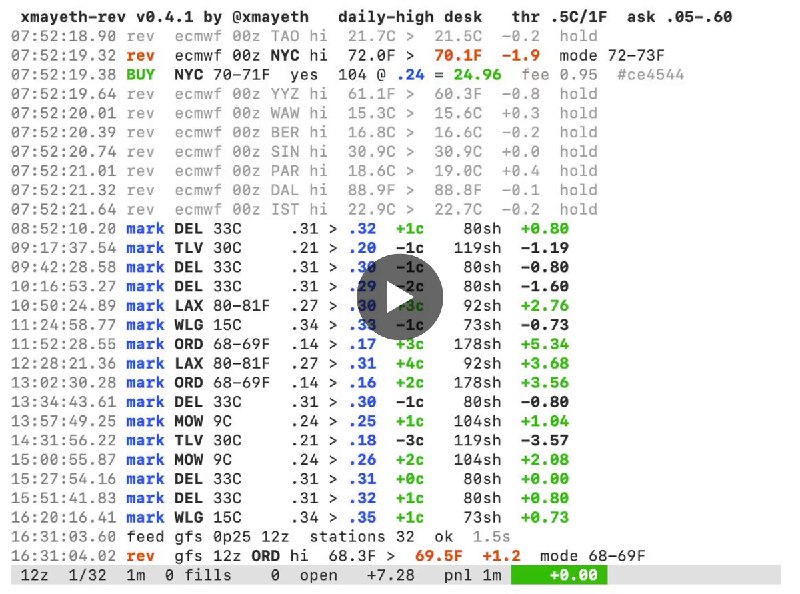
Task: Click the "1/32" status bar counter
Action: (88, 575)
